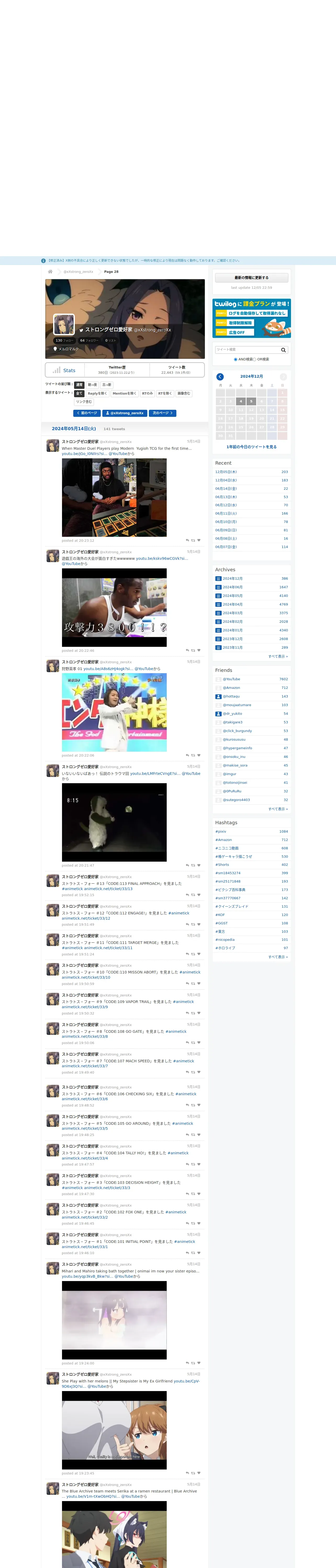
Task: Click list icon beside 2024年01月 archive
Action: pos(218,630)
